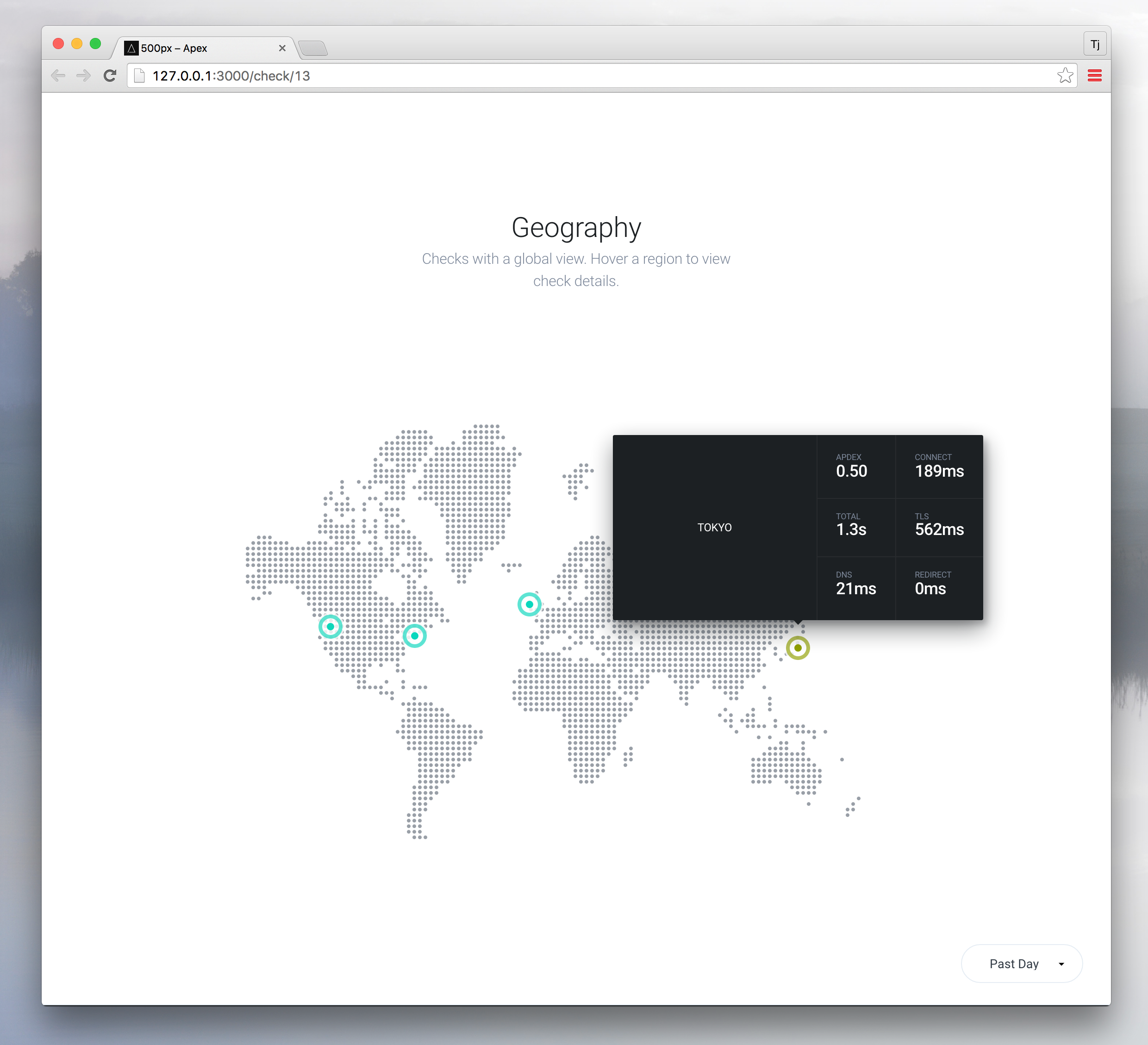Click the 'Checks with a global view' subtitle

pyautogui.click(x=576, y=270)
